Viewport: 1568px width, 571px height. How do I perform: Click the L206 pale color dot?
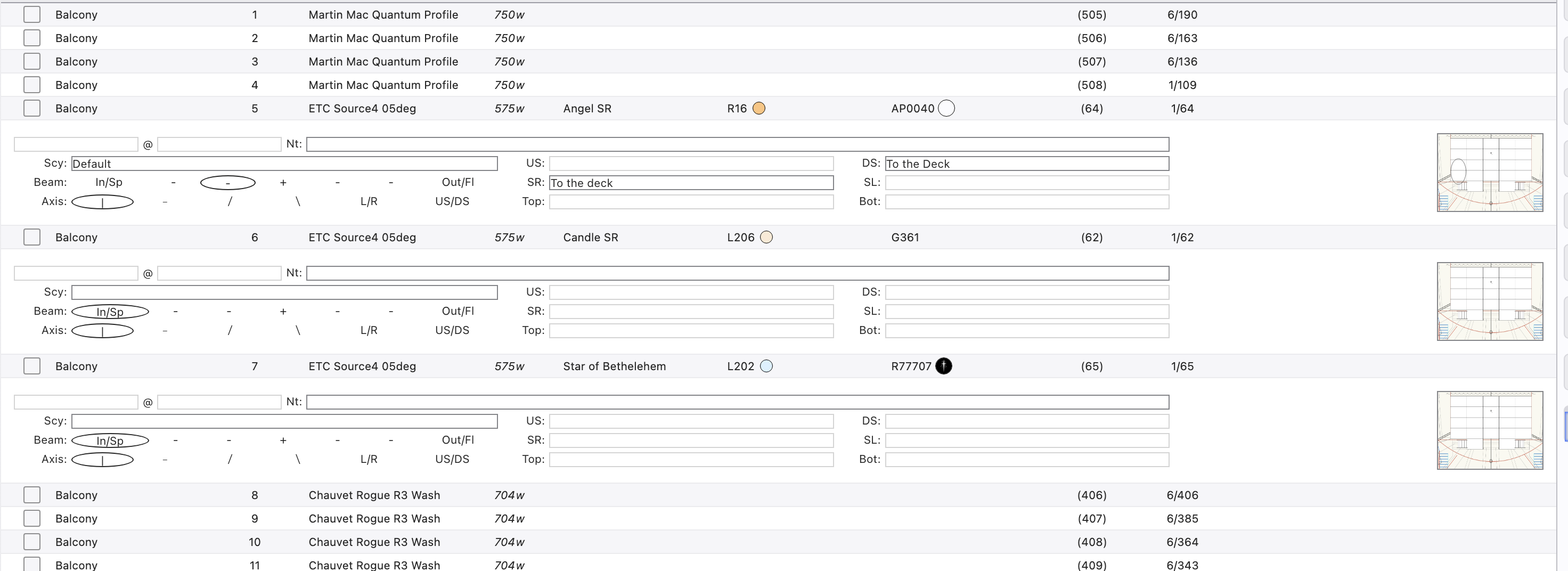[x=766, y=238]
